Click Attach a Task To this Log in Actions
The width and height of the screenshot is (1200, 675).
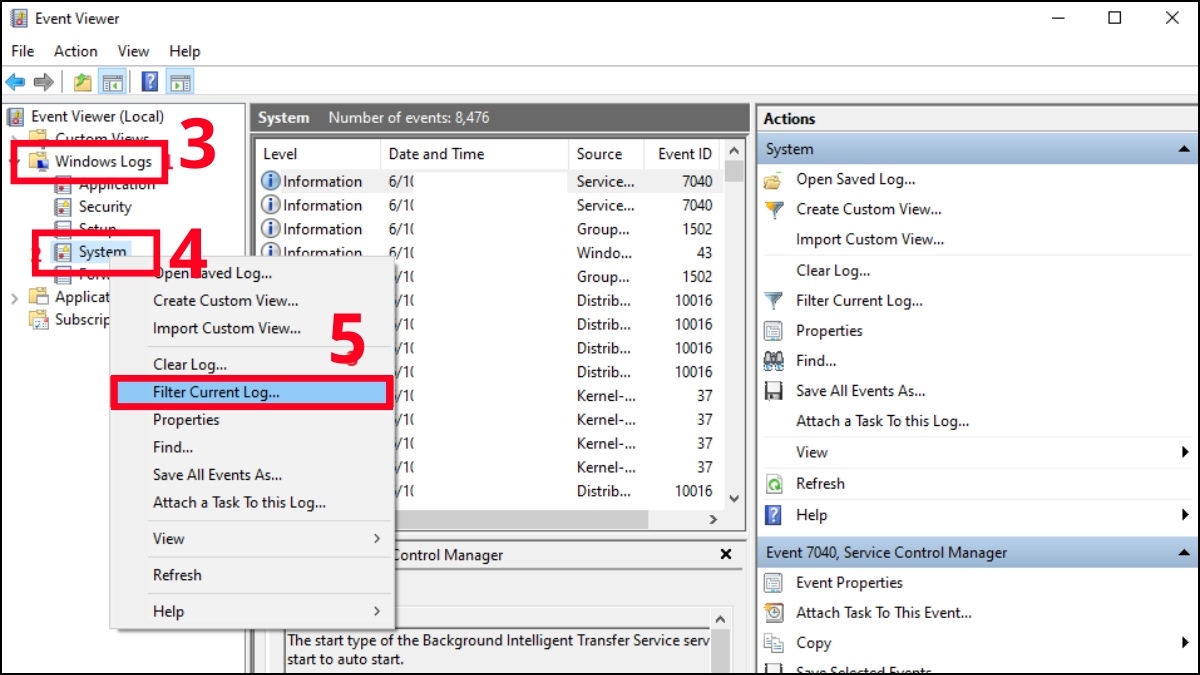[x=882, y=421]
